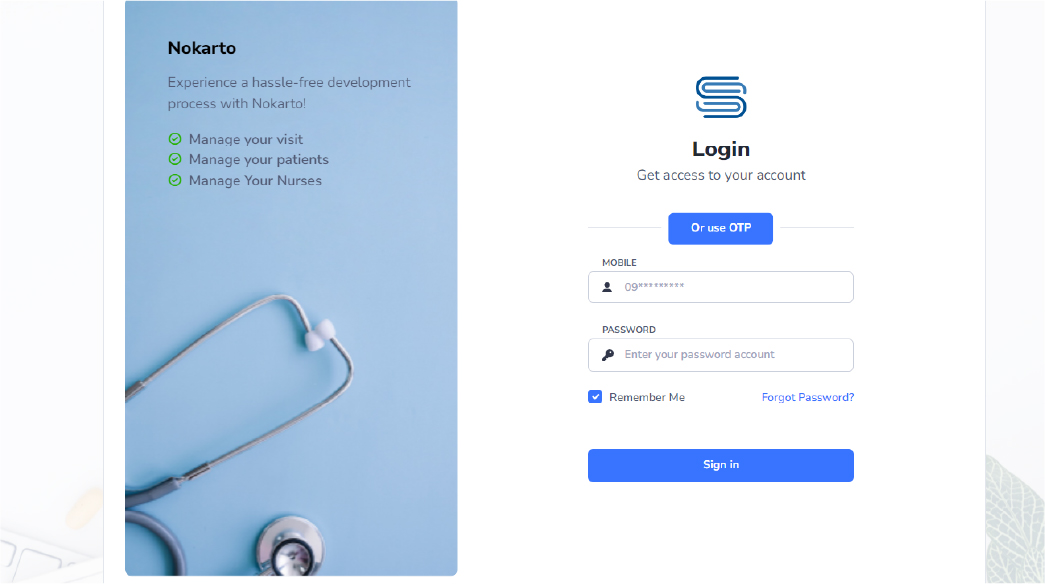This screenshot has width=1045, height=584.
Task: Click green check icon beside Manage your patients
Action: pos(175,159)
